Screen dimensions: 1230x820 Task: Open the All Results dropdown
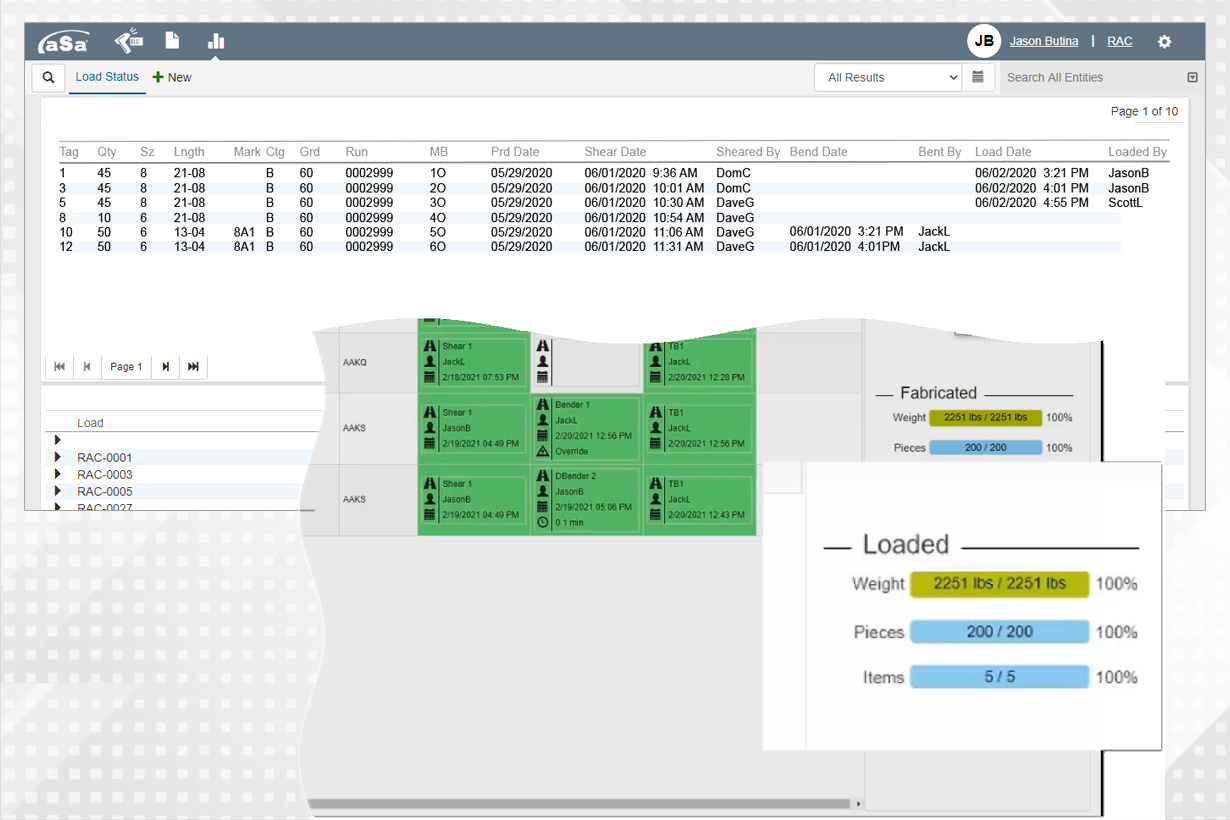887,77
